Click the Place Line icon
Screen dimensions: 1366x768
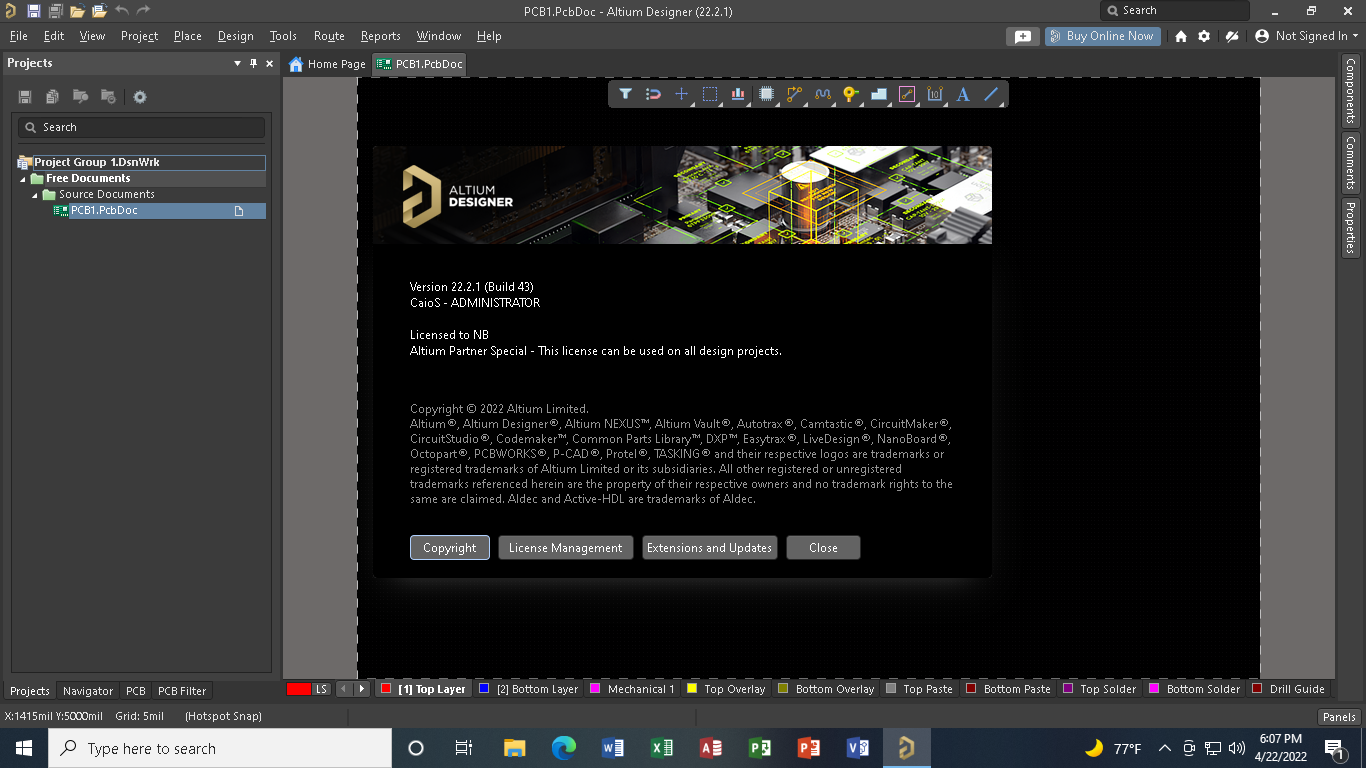(x=991, y=94)
